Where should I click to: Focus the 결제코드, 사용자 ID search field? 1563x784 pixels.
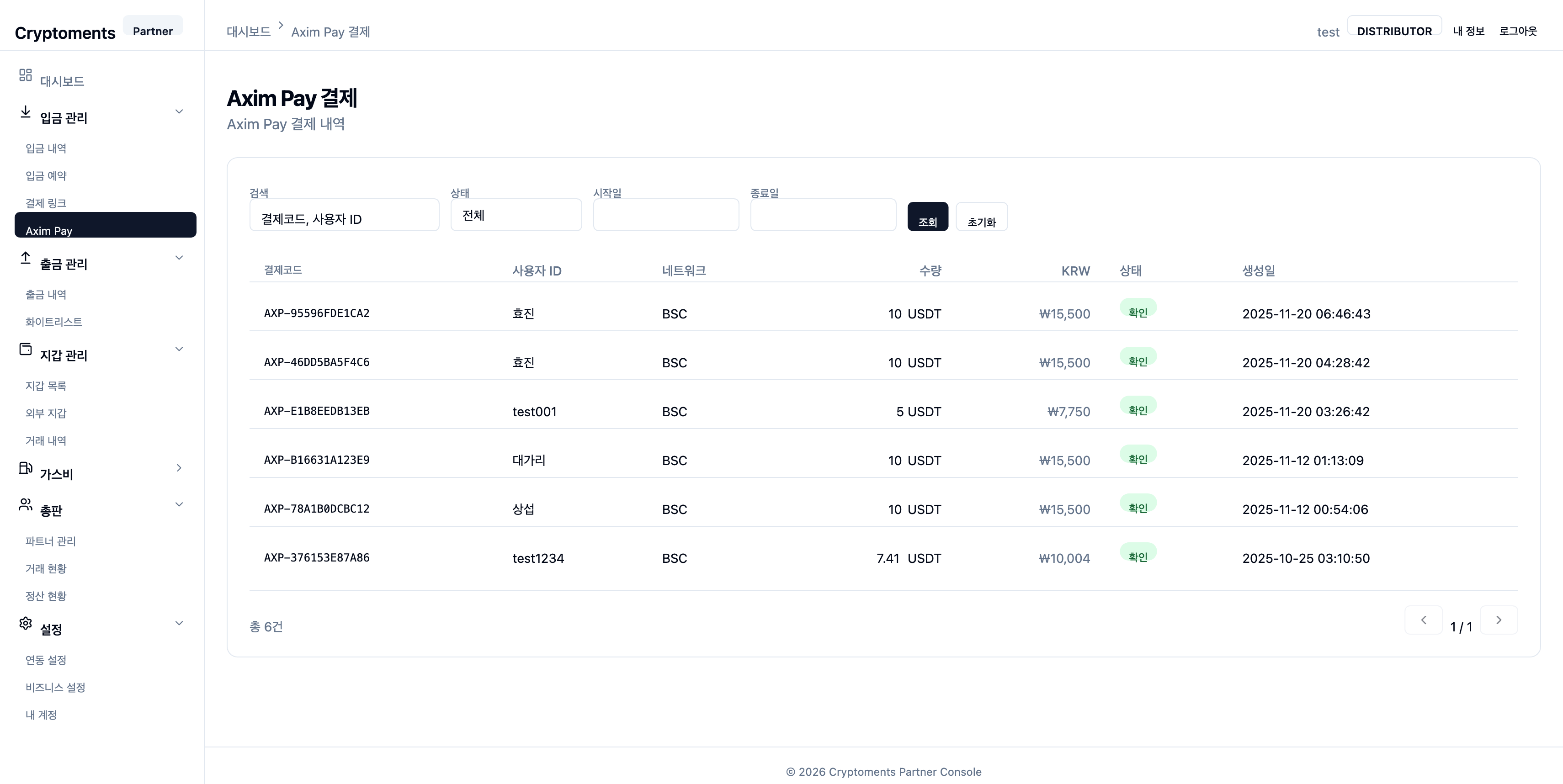[x=345, y=215]
